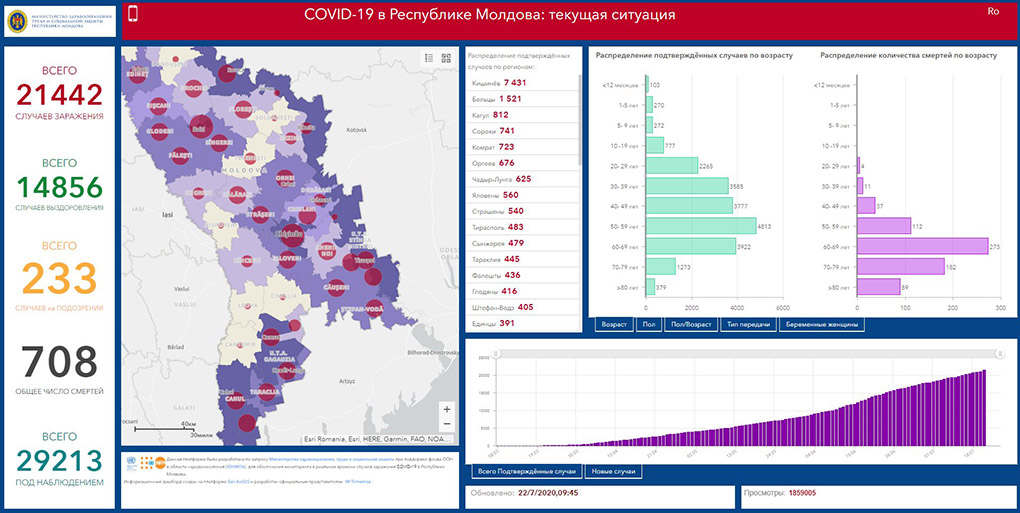Show Всего Подтверждённые случаи chart tab
Screen dimensions: 1020x513
[527, 471]
